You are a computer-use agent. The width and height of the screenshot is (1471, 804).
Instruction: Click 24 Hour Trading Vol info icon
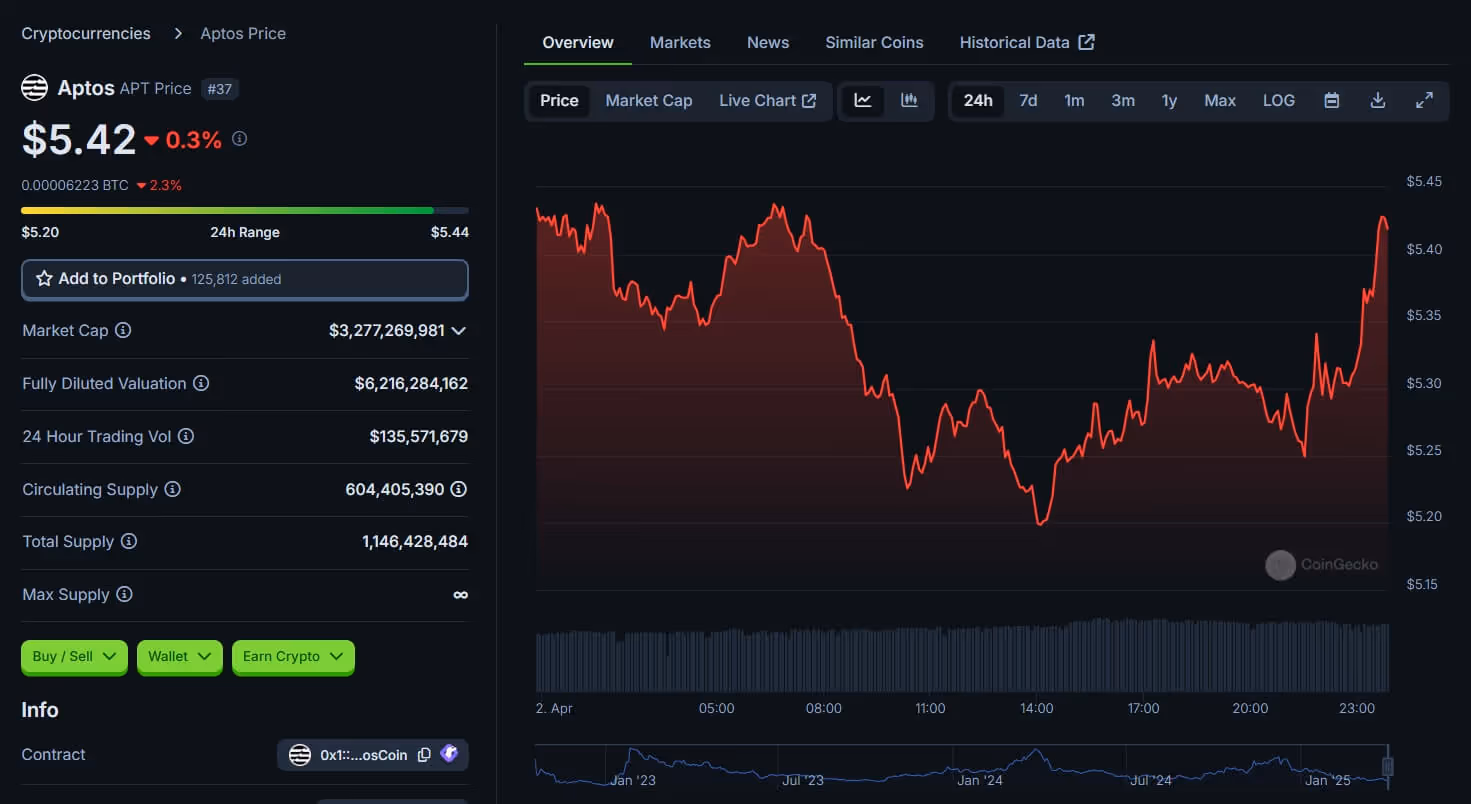(x=186, y=436)
